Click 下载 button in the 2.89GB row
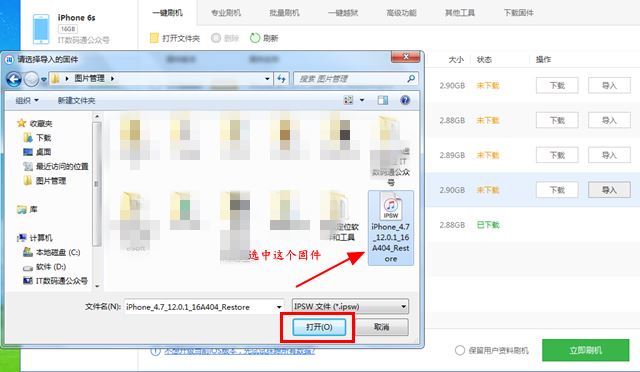The height and width of the screenshot is (372, 640). [557, 155]
